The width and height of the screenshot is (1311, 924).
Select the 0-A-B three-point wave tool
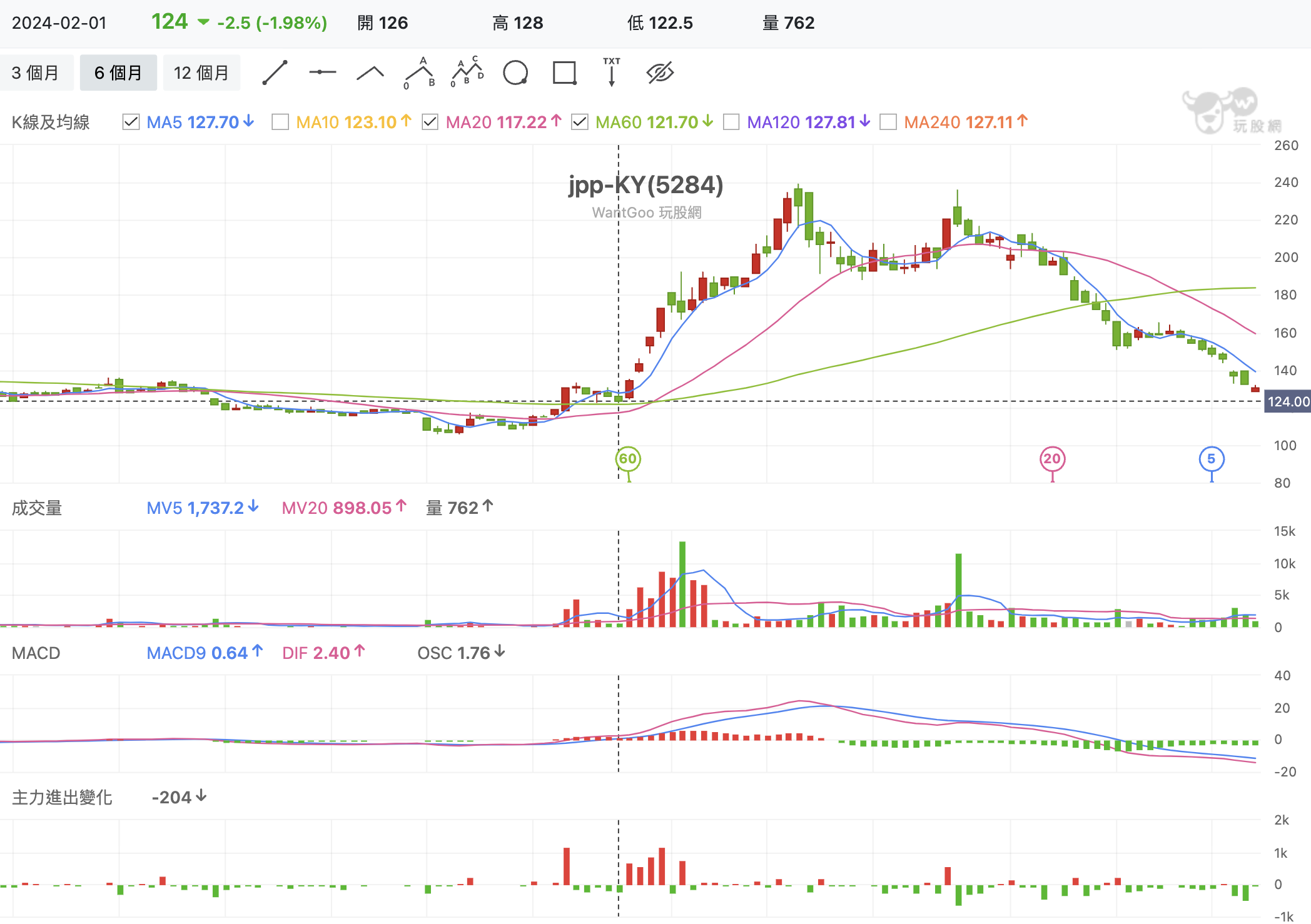coord(420,73)
